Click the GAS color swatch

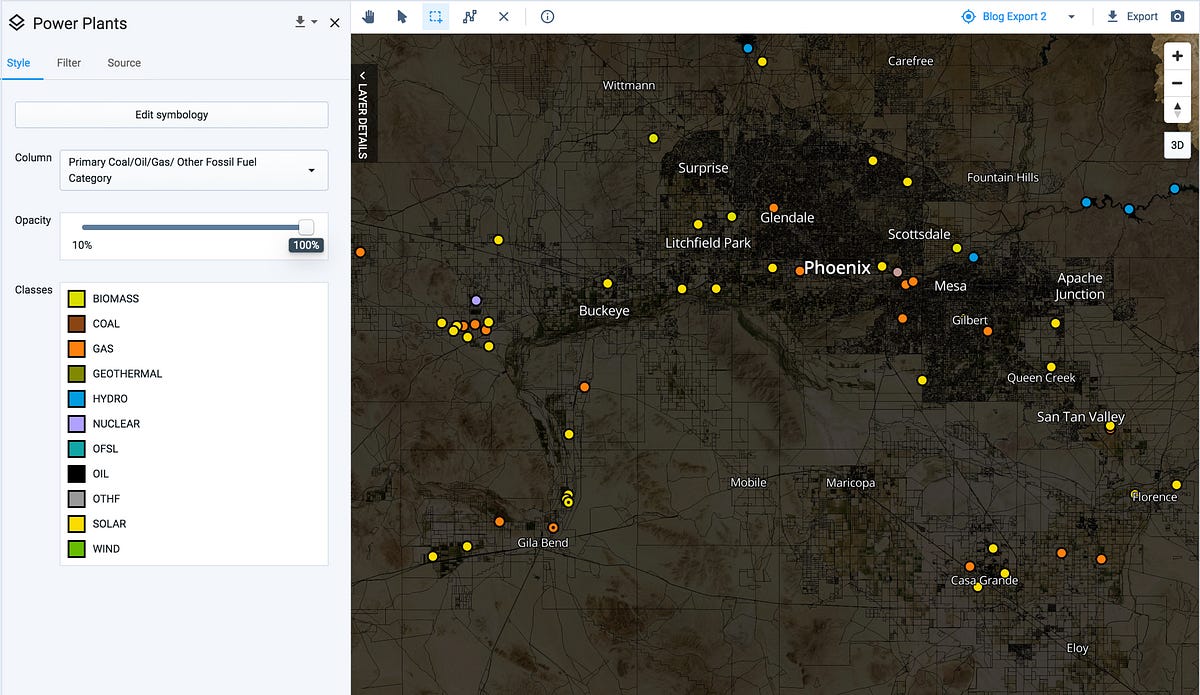tap(76, 348)
